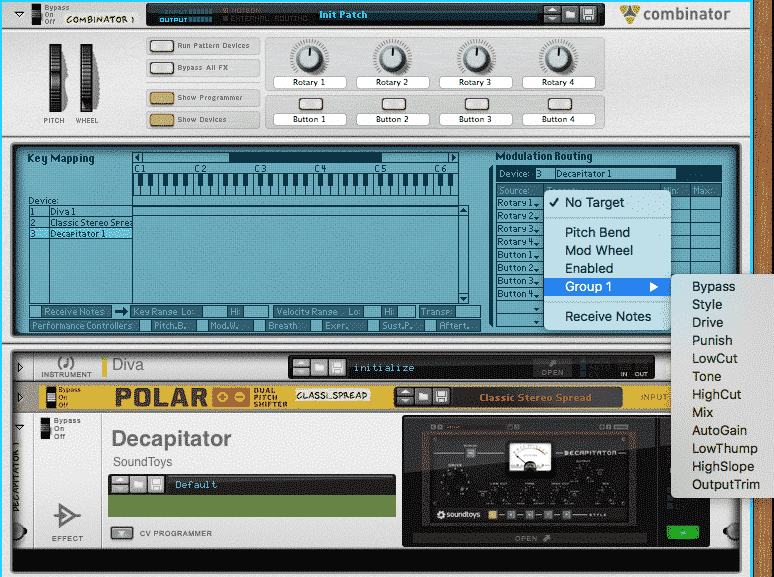Enable the Breath performance controller checkbox
This screenshot has width=774, height=577.
(x=260, y=326)
